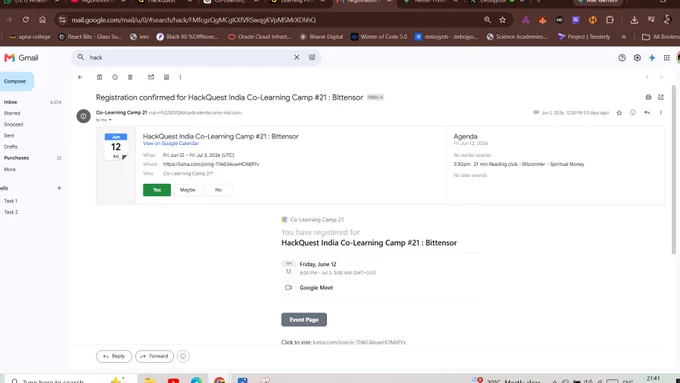The width and height of the screenshot is (680, 383).
Task: Reply using the header arrow icon
Action: [647, 113]
